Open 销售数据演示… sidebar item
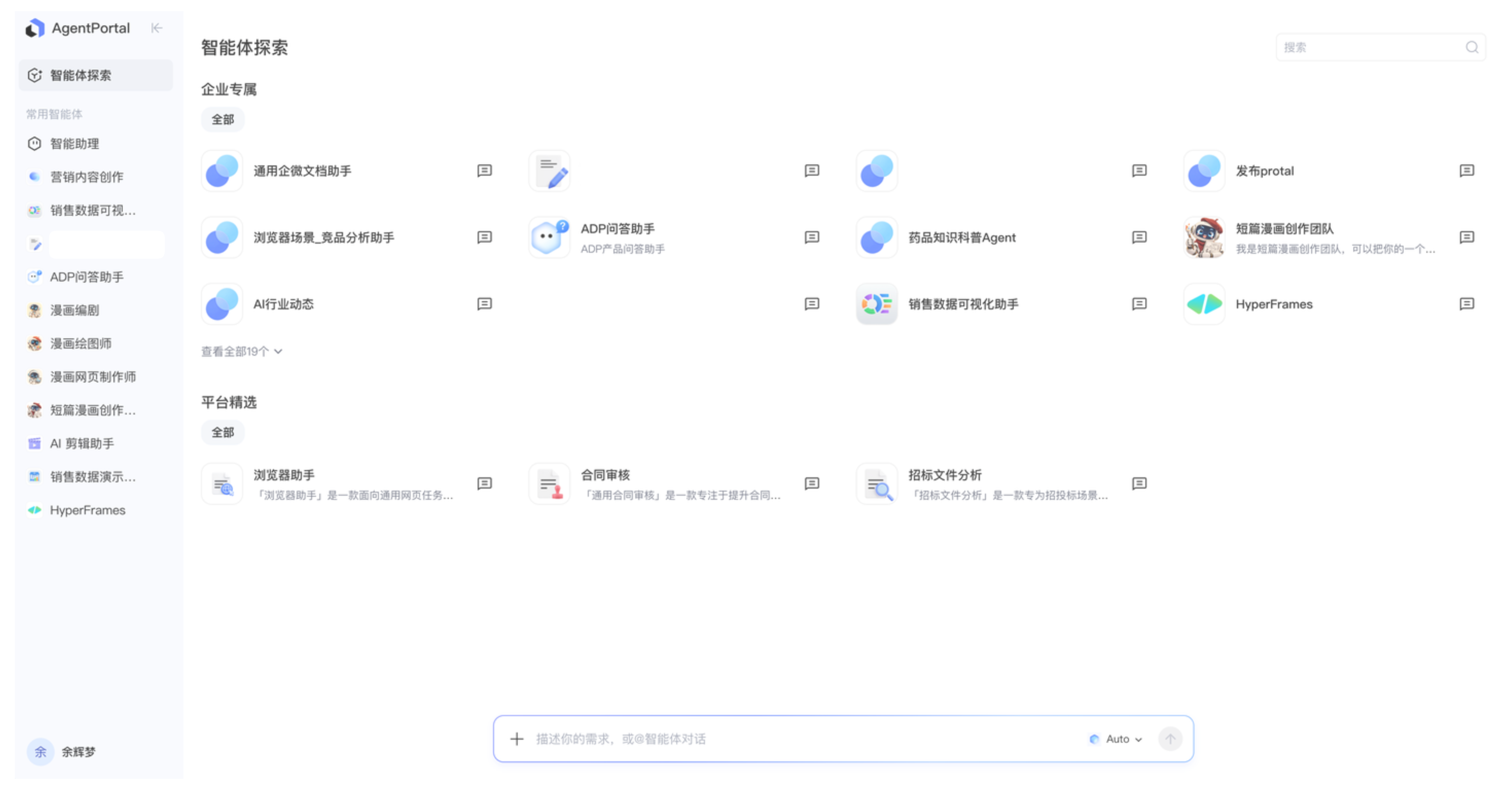The width and height of the screenshot is (1512, 790). pos(96,476)
